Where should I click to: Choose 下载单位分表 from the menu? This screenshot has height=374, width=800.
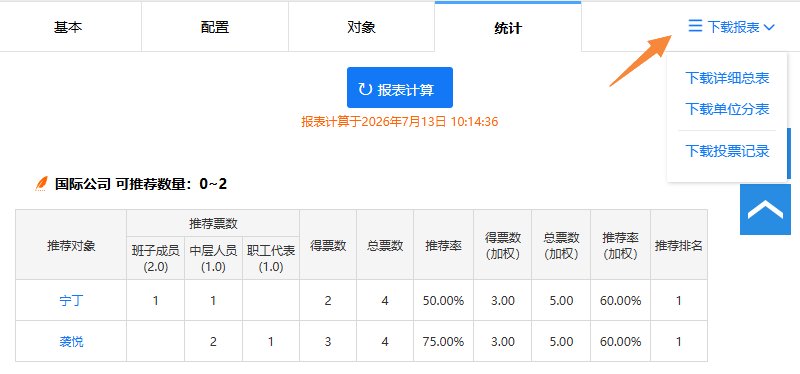tap(727, 109)
